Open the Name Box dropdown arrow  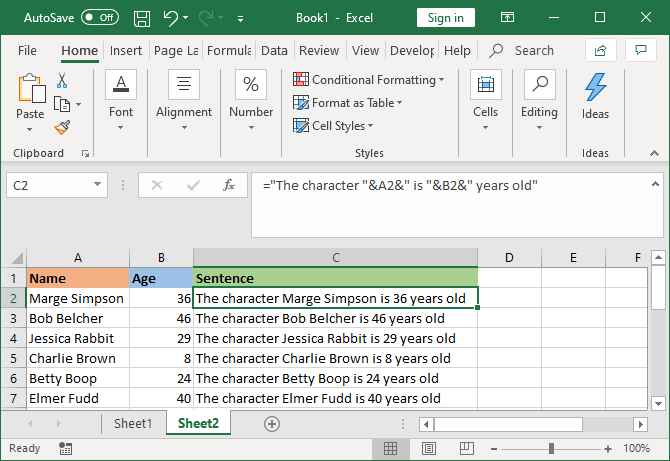[98, 185]
